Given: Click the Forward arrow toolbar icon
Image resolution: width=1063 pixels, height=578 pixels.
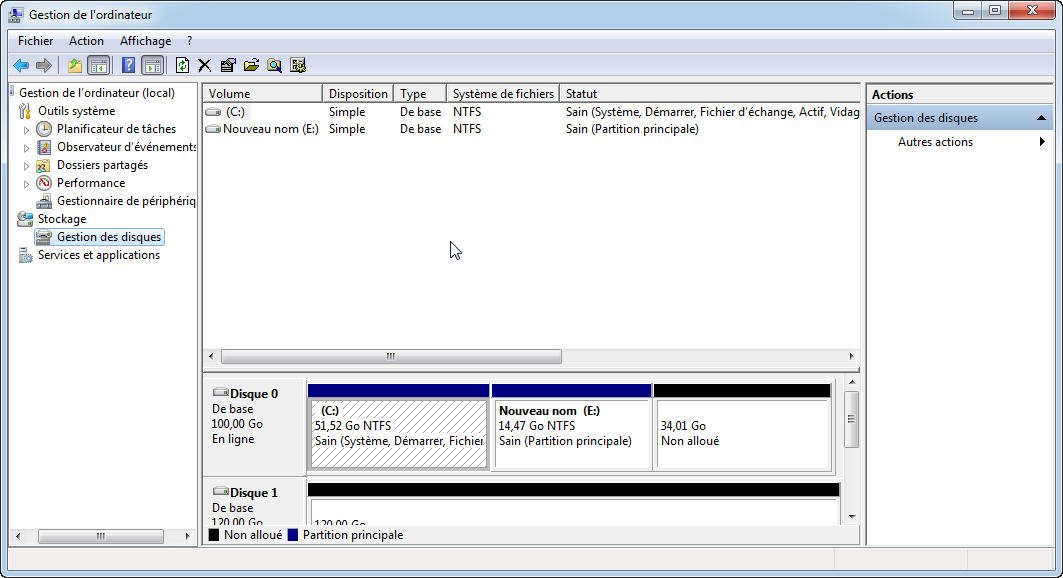Looking at the screenshot, I should (43, 65).
